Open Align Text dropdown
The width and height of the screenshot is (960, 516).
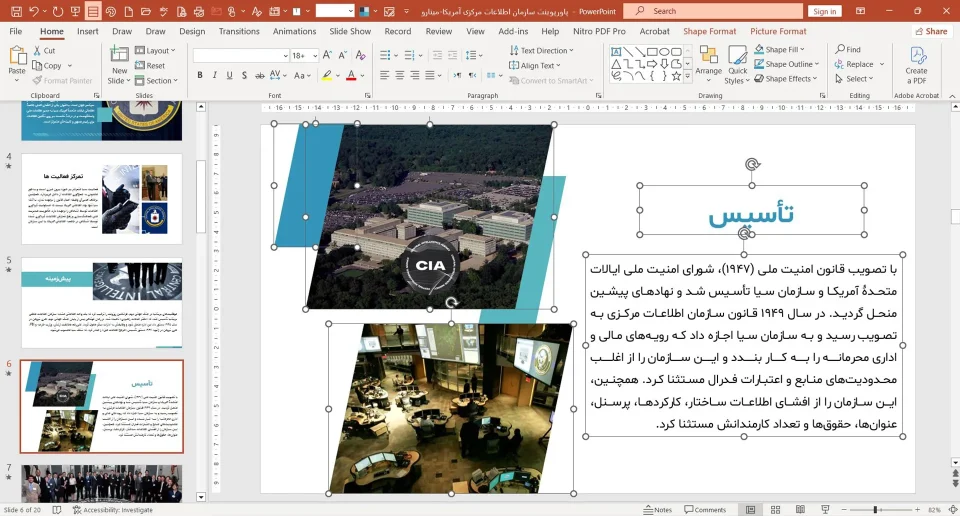tap(535, 65)
